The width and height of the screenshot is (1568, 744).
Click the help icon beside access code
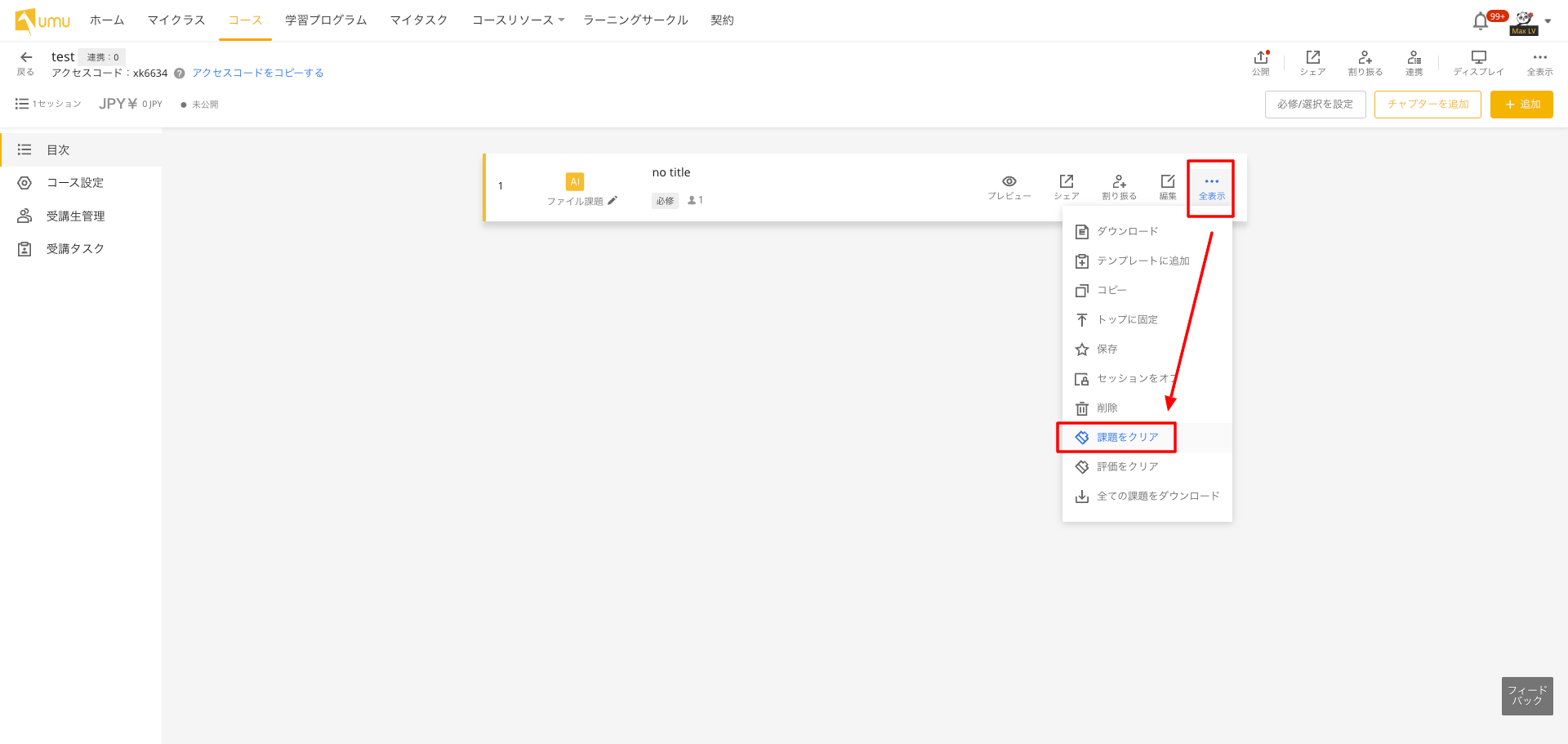[x=180, y=74]
